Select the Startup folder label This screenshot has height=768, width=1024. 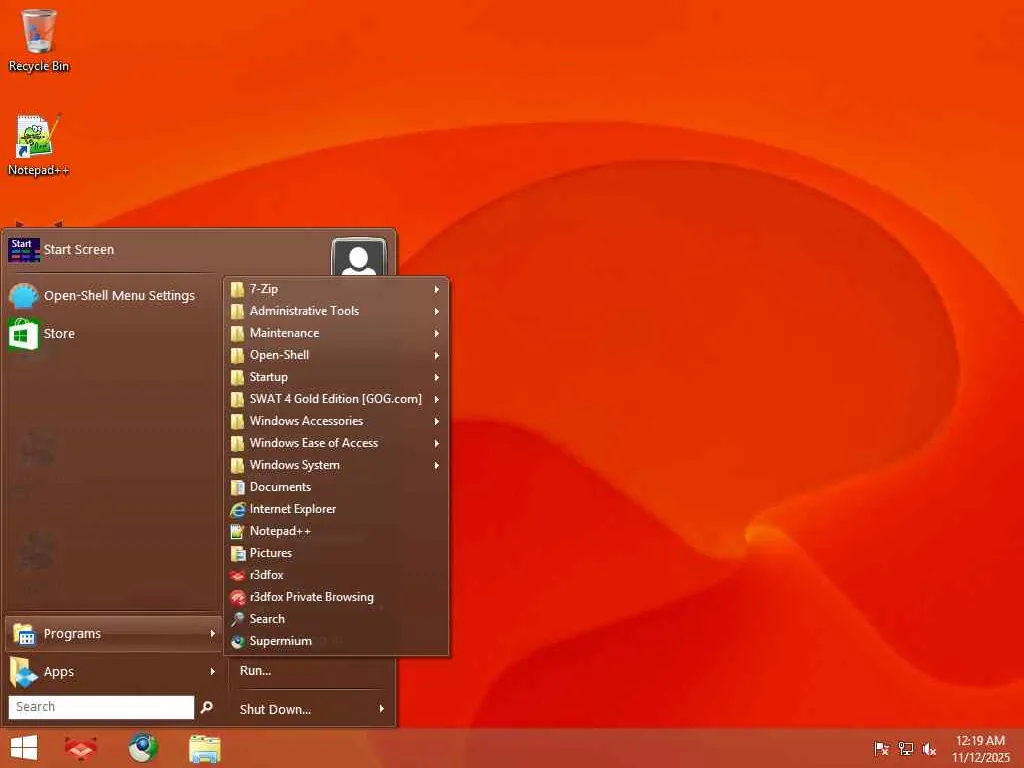point(268,377)
